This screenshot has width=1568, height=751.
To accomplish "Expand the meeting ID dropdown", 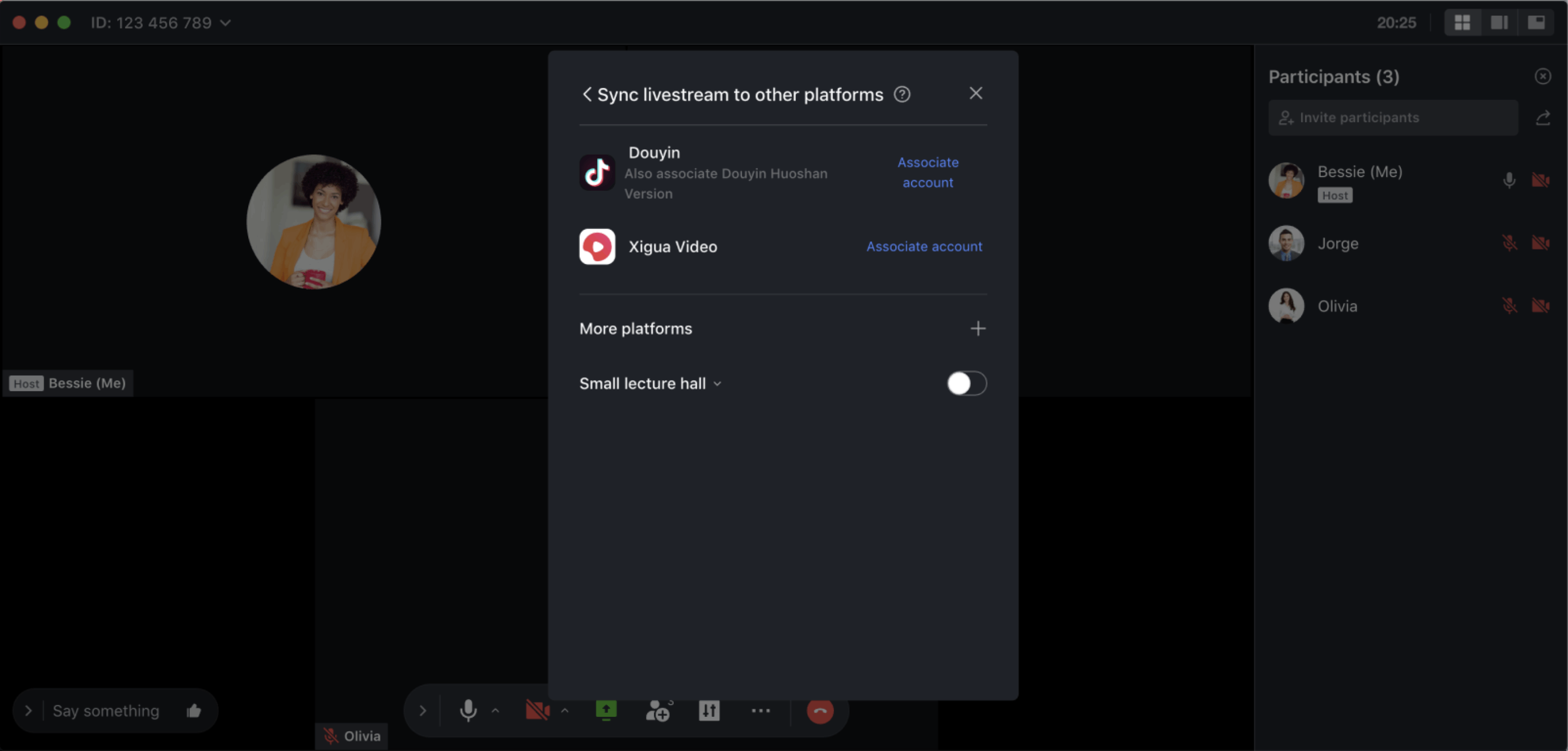I will [226, 22].
